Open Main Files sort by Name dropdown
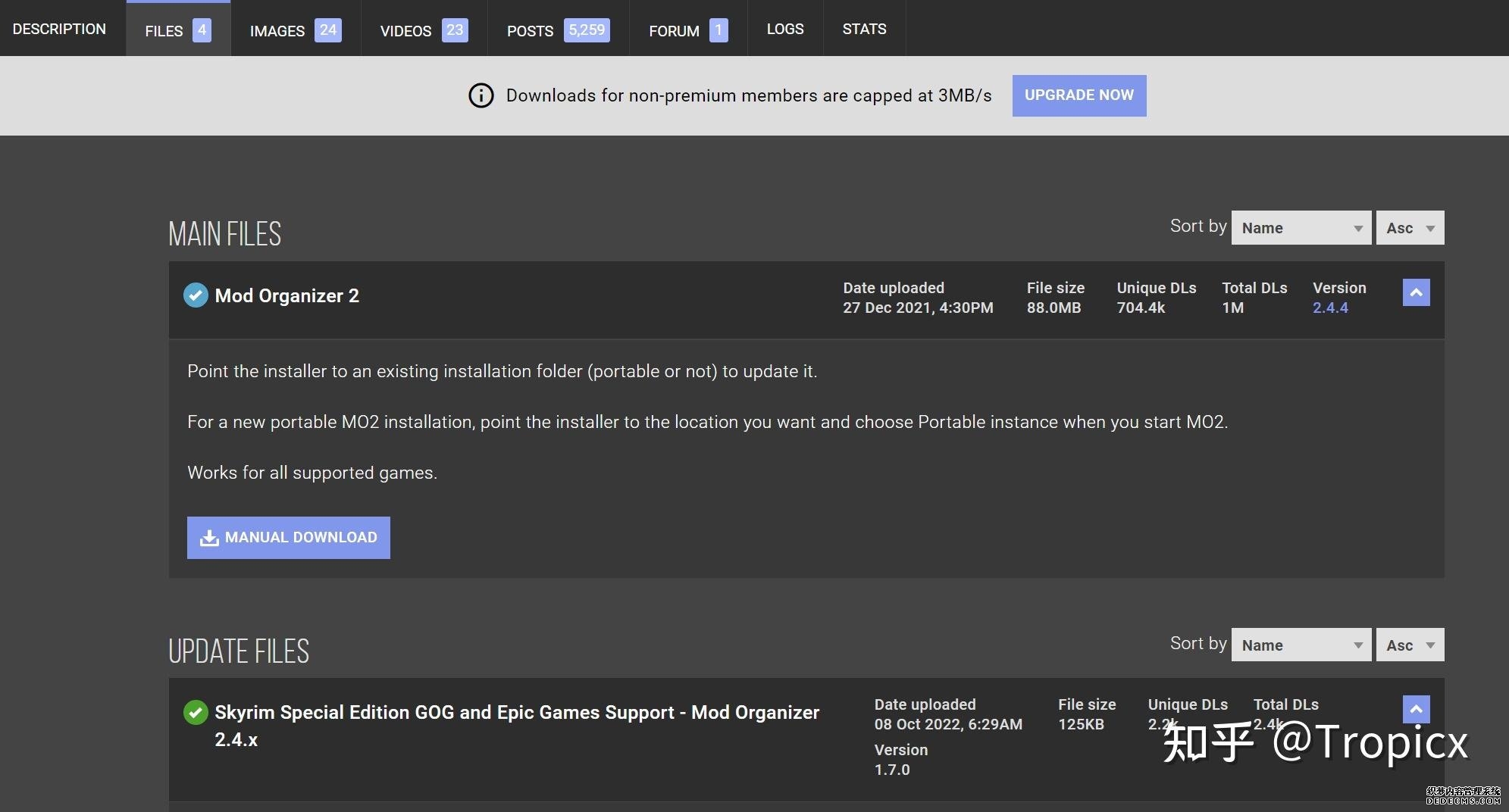Viewport: 1509px width, 812px height. click(1301, 228)
